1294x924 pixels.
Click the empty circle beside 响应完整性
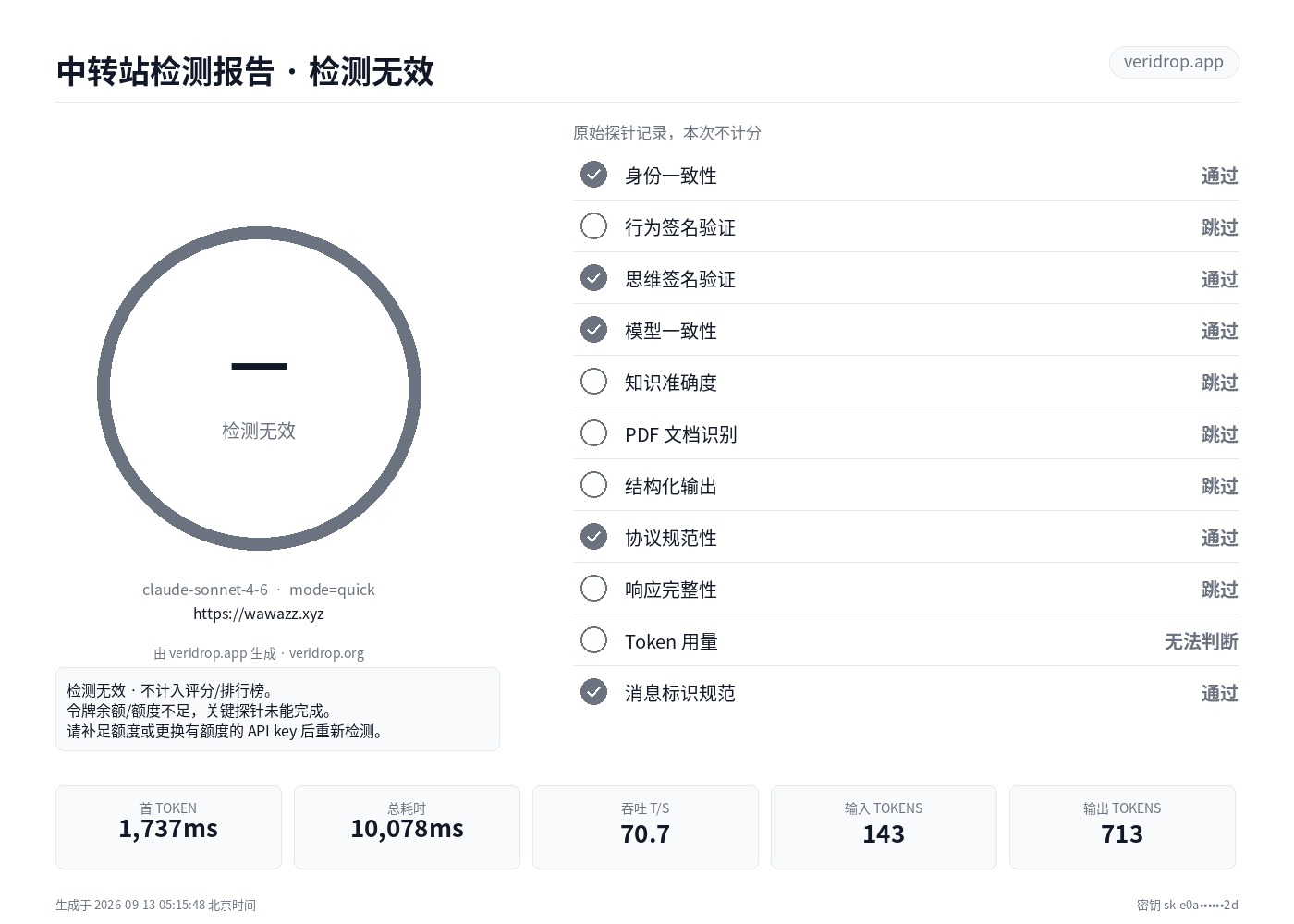click(593, 589)
